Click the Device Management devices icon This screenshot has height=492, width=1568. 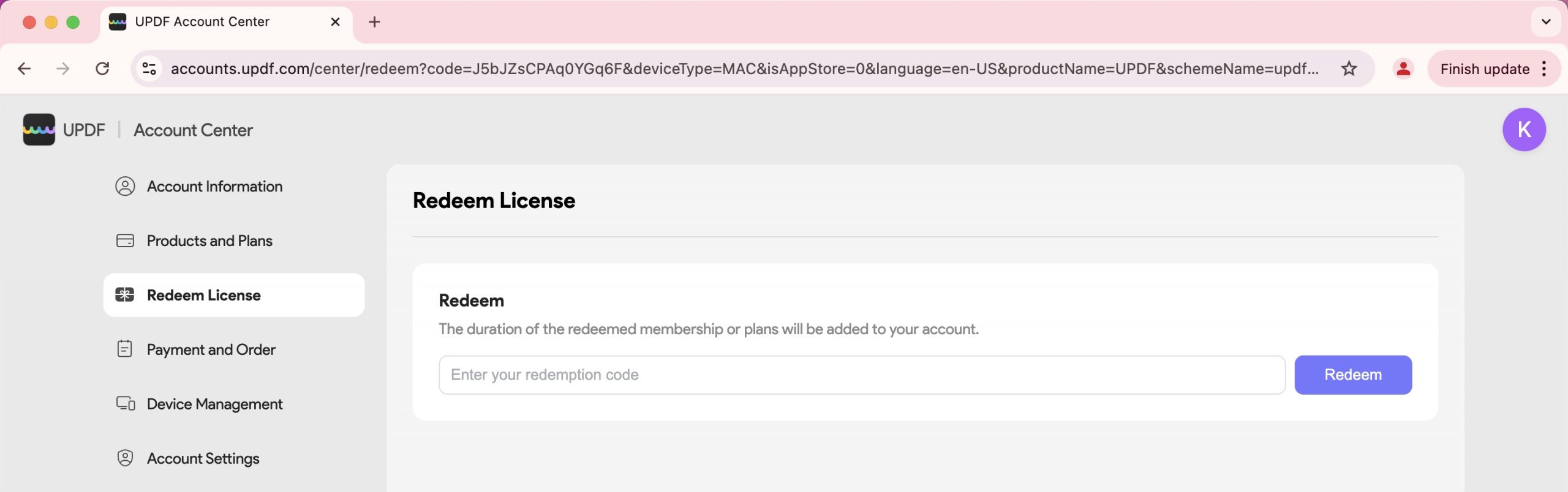tap(126, 404)
